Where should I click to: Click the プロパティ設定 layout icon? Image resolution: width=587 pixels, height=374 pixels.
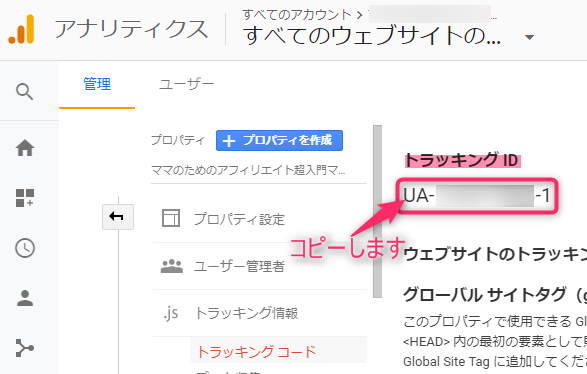pyautogui.click(x=171, y=218)
